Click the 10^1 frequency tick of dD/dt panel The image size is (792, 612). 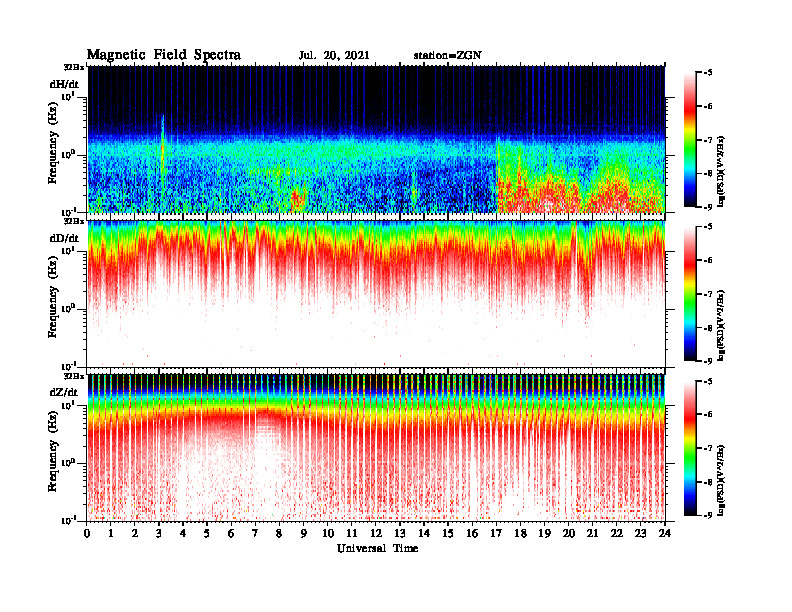(x=67, y=251)
